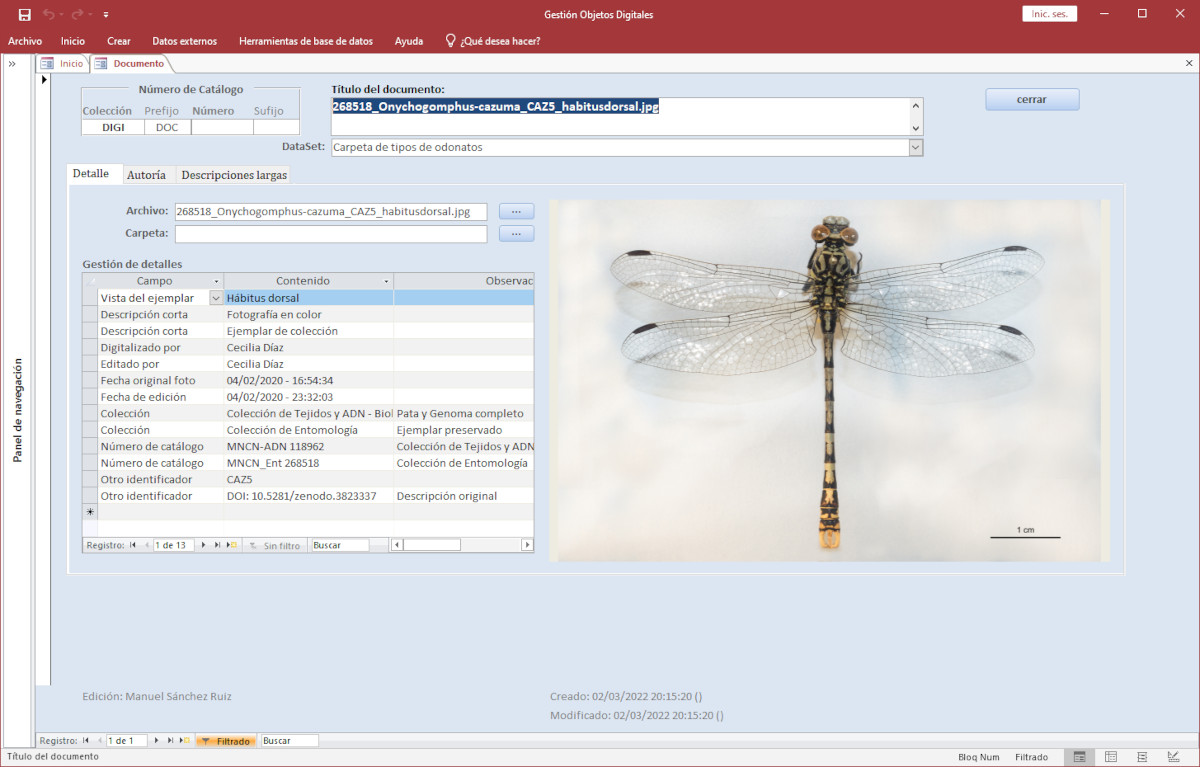Click browse button next to Archivo field

pos(516,211)
